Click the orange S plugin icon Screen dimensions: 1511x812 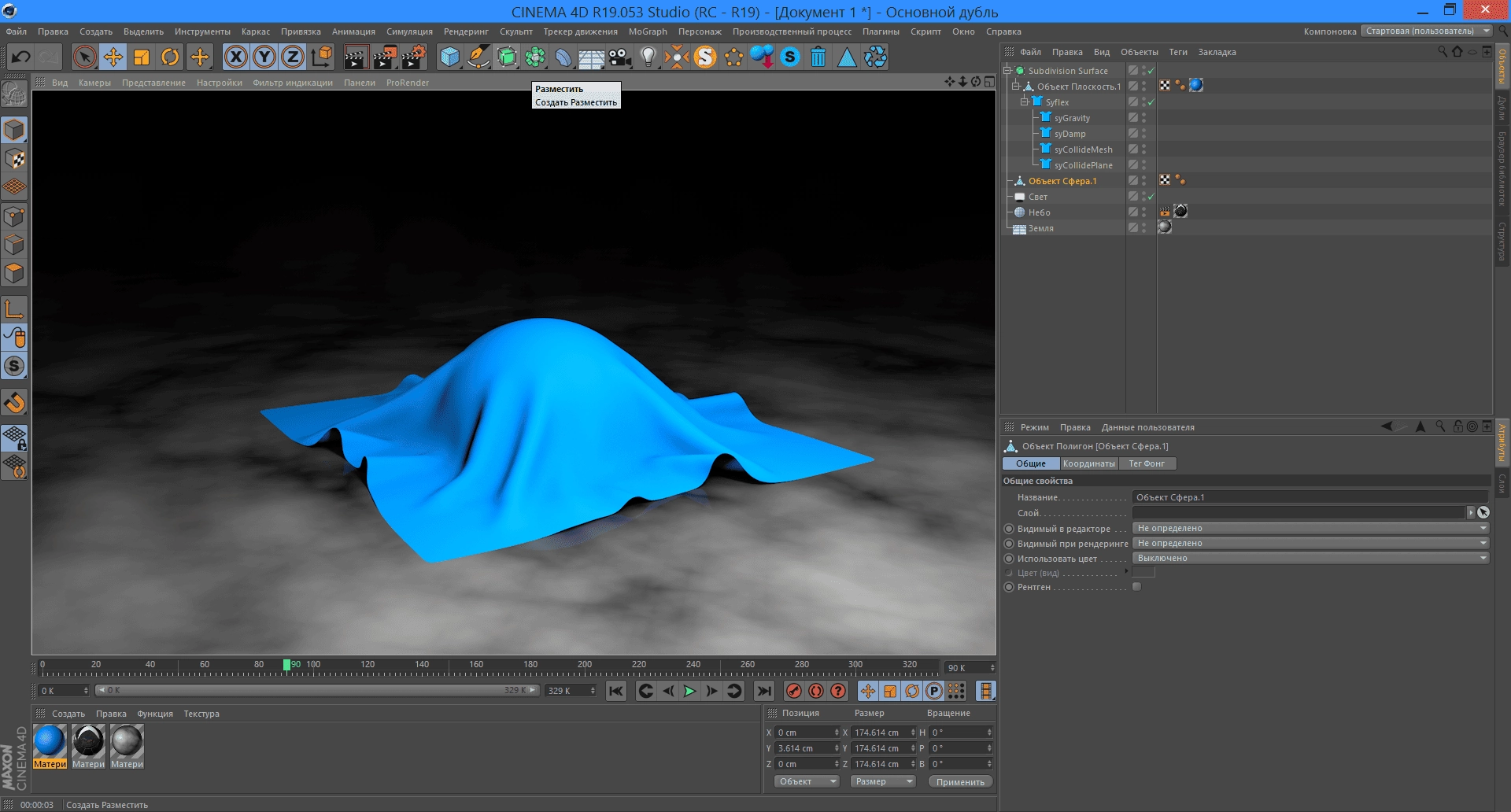[705, 57]
